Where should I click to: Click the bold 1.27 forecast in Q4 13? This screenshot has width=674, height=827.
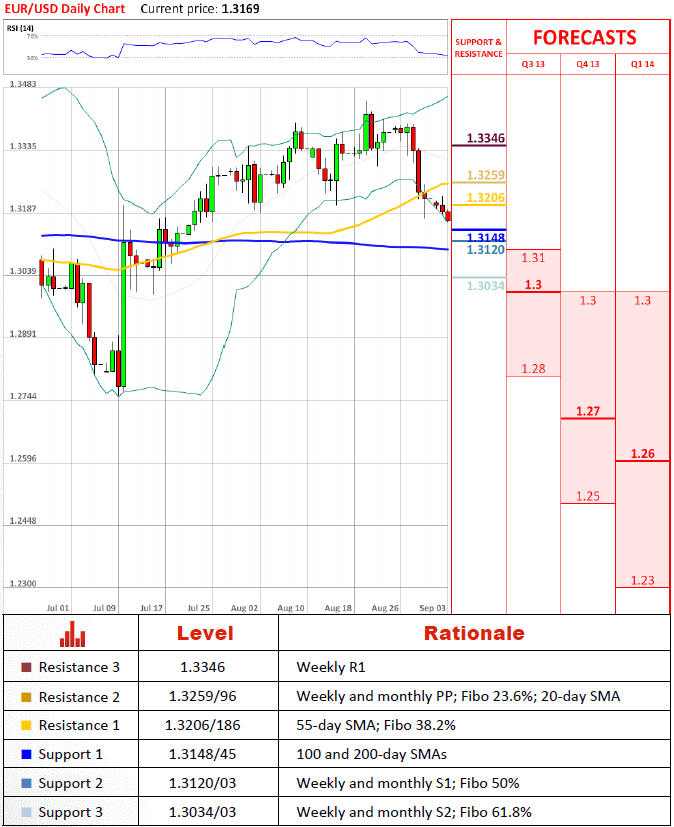588,411
